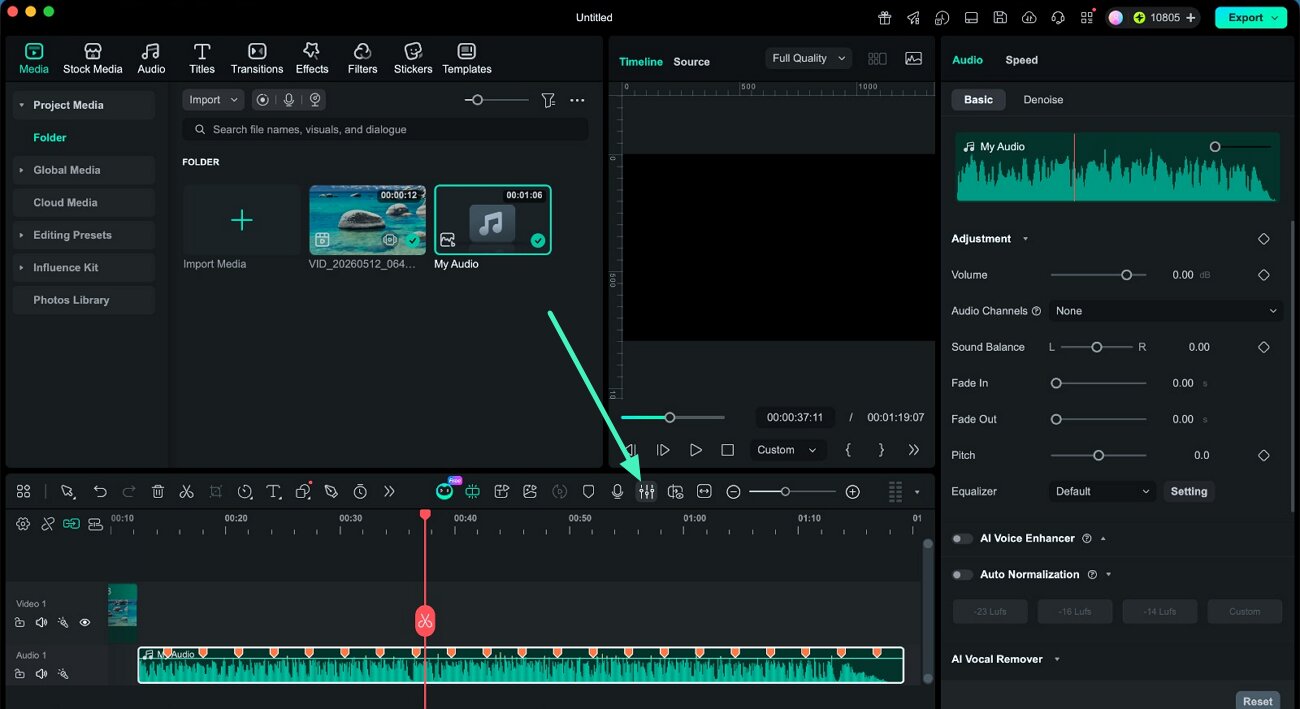Switch to the Source preview tab
Screen dimensions: 1300x709
(691, 62)
